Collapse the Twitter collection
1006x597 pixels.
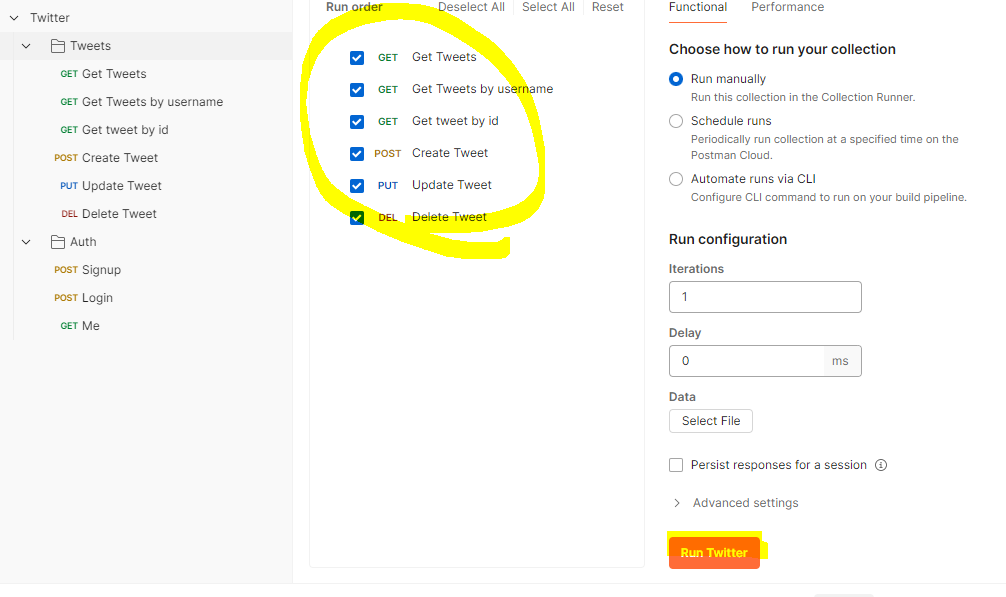click(x=14, y=18)
